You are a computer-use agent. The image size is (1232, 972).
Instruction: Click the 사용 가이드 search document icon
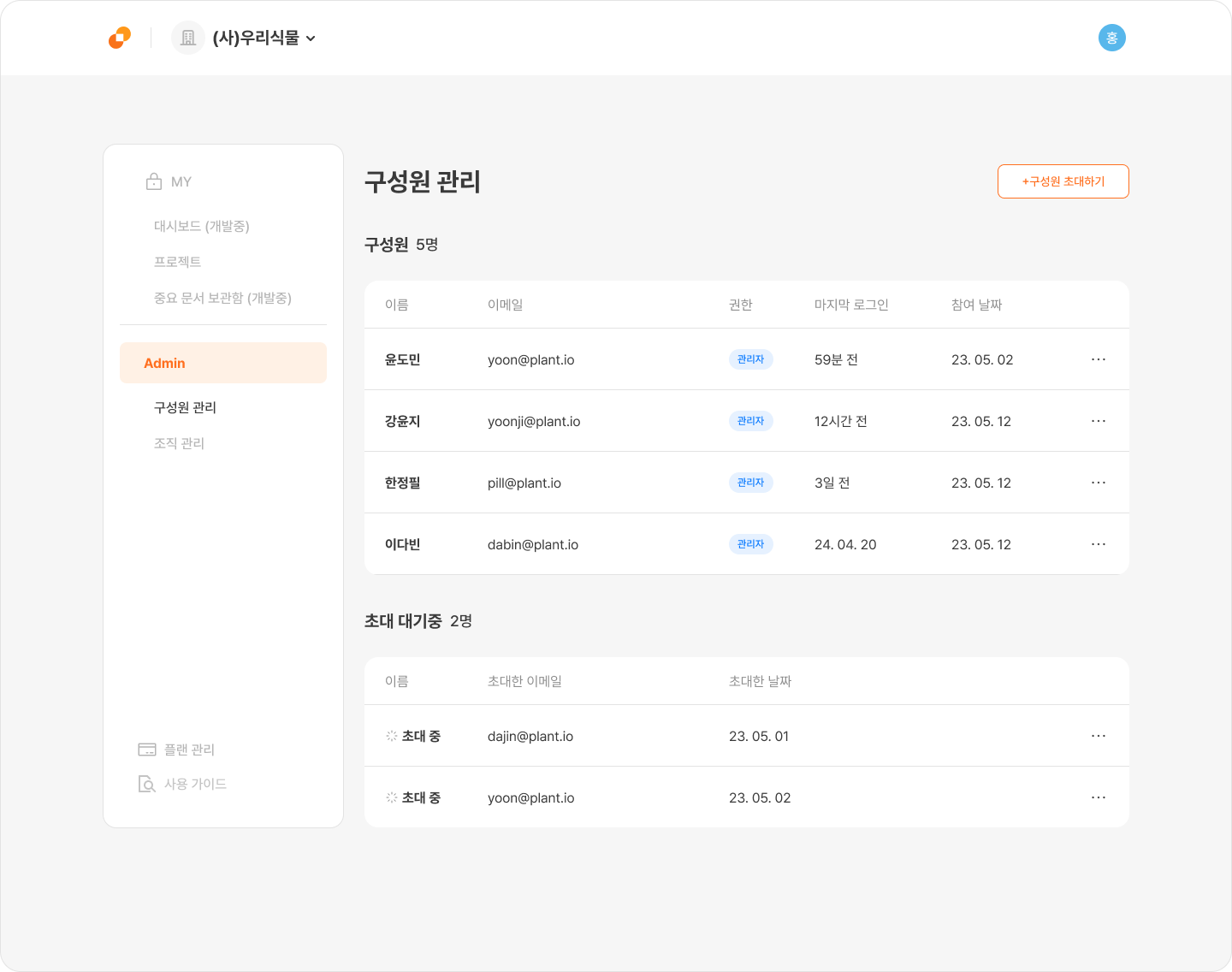[147, 784]
